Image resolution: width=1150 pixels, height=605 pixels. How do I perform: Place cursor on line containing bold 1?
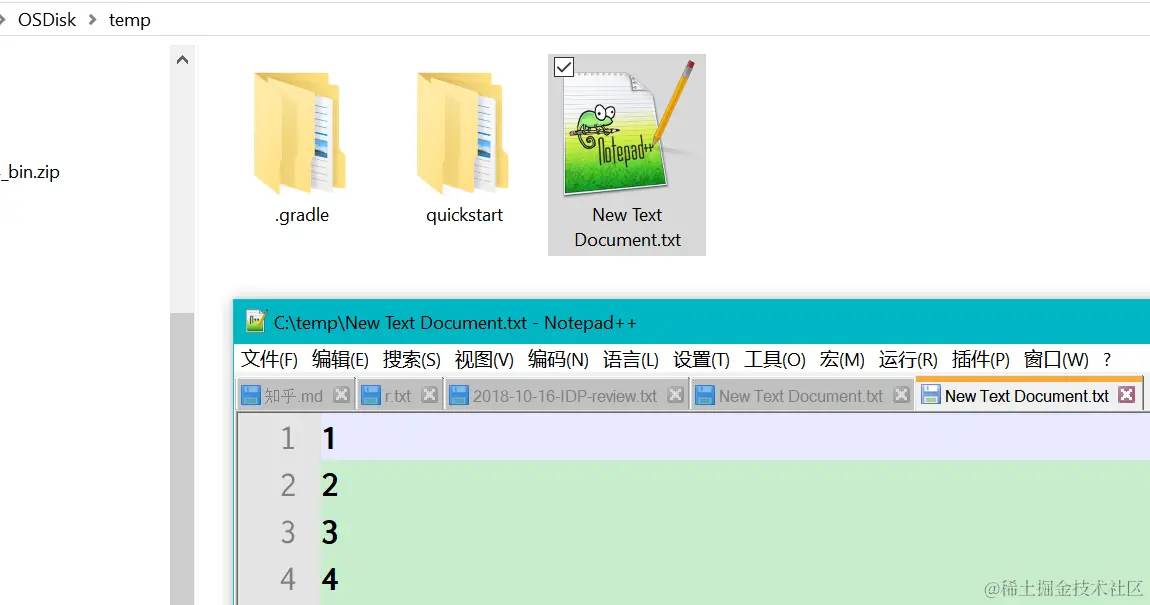coord(735,438)
